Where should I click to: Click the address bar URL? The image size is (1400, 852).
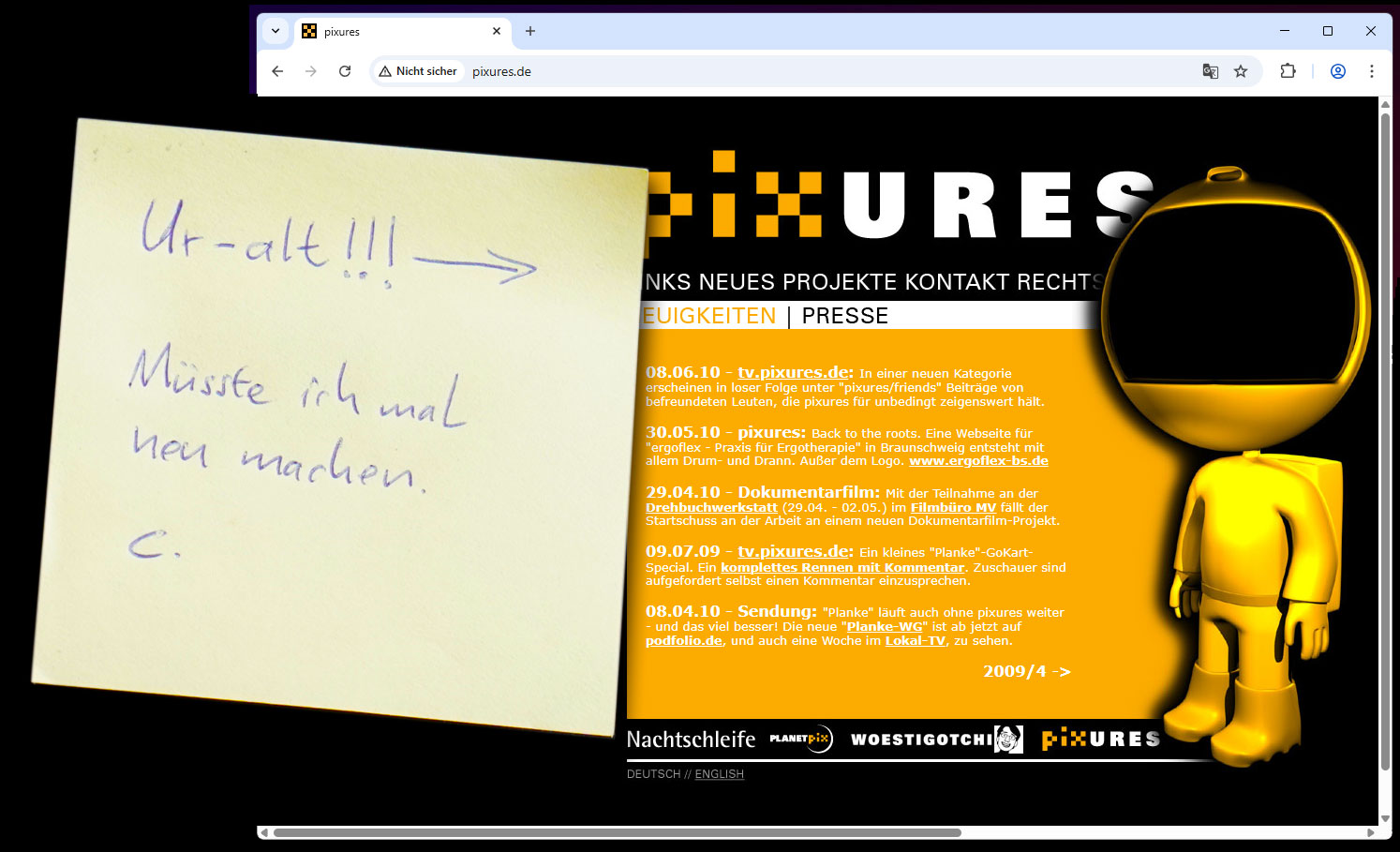pos(501,72)
